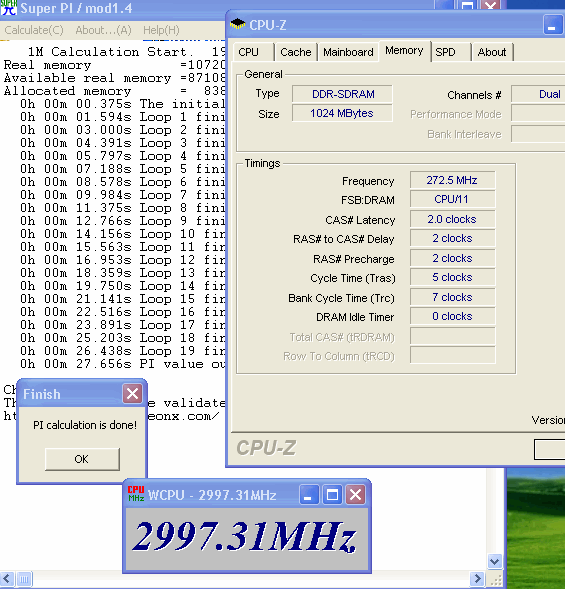Image resolution: width=565 pixels, height=589 pixels.
Task: Click the resize grip of Super PI window
Action: [x=496, y=580]
